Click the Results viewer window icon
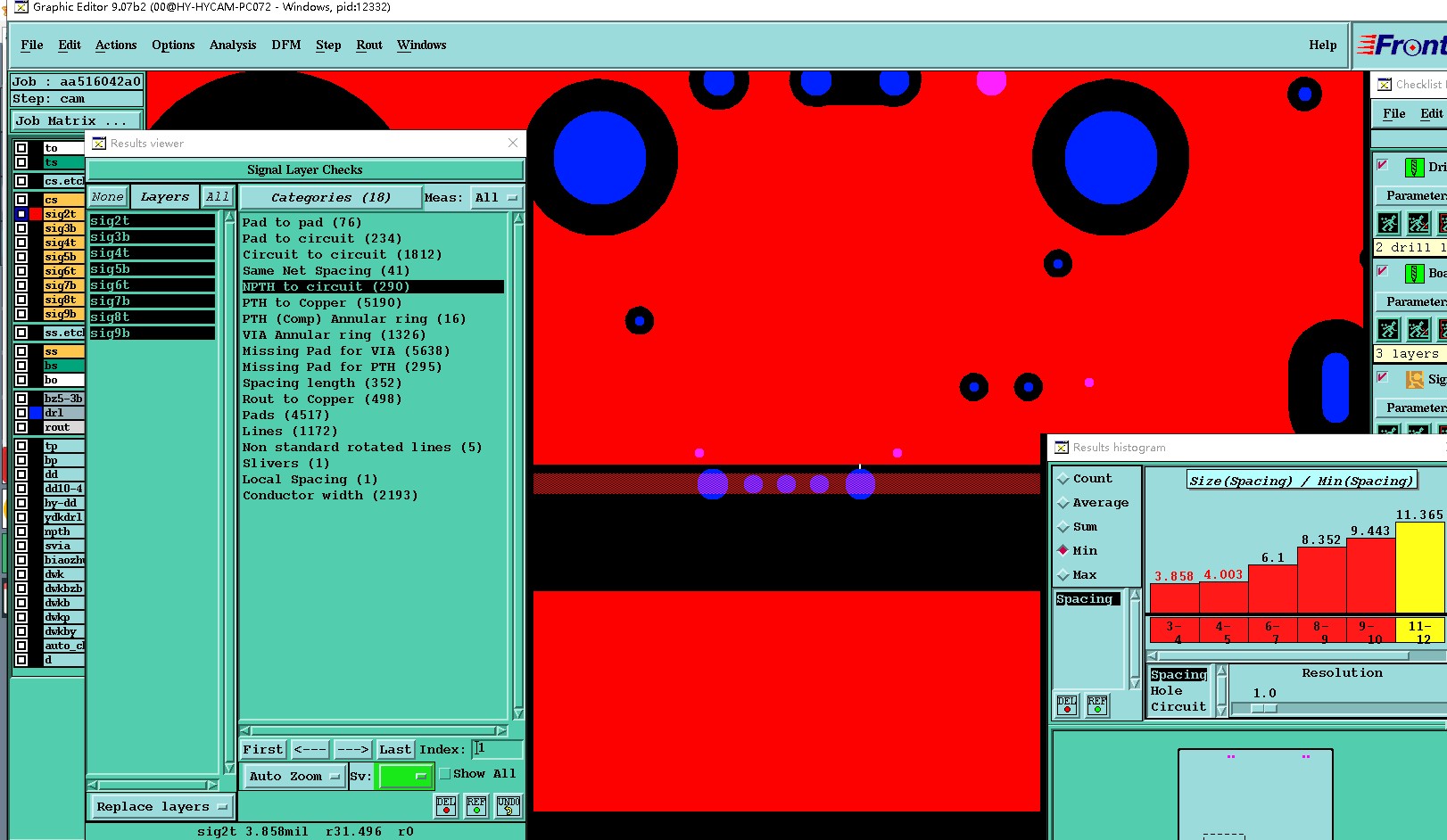Screen dimensions: 1447x840 99,143
